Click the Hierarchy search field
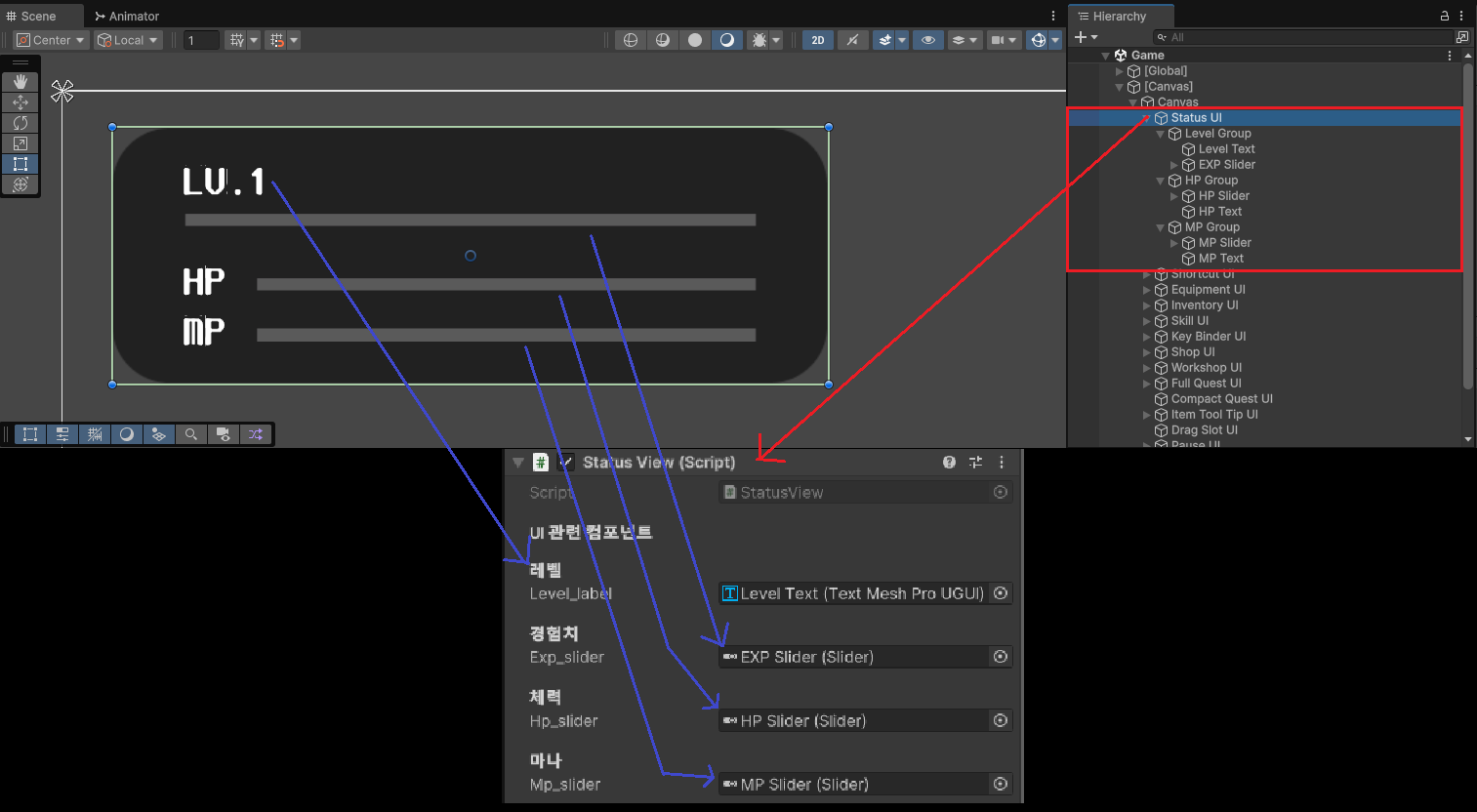 tap(1302, 37)
